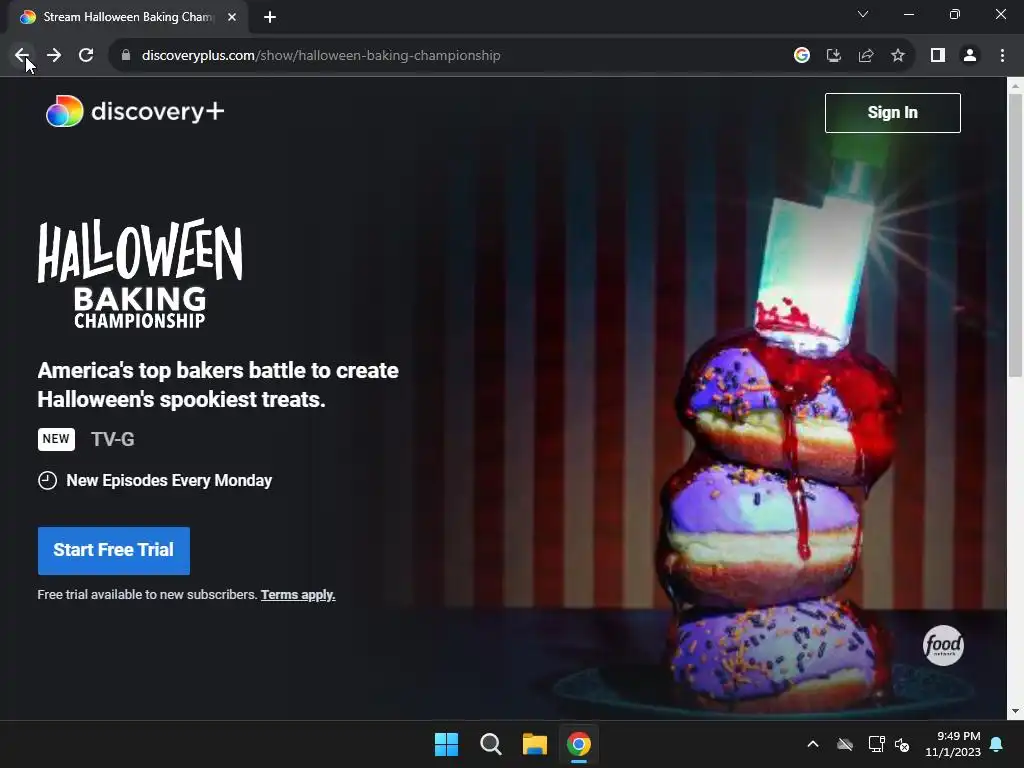Screen dimensions: 1024x768
Task: Show hidden system tray icons
Action: (x=813, y=744)
